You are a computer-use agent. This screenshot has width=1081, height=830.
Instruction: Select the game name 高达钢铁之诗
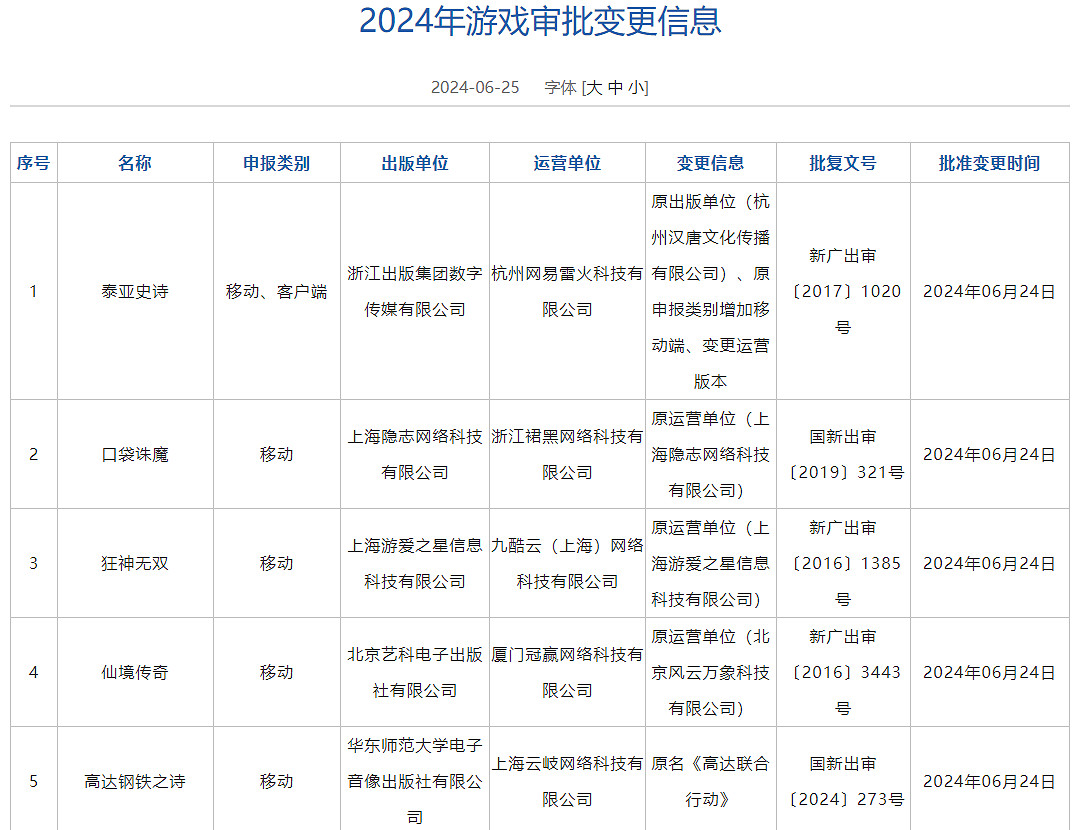(135, 779)
